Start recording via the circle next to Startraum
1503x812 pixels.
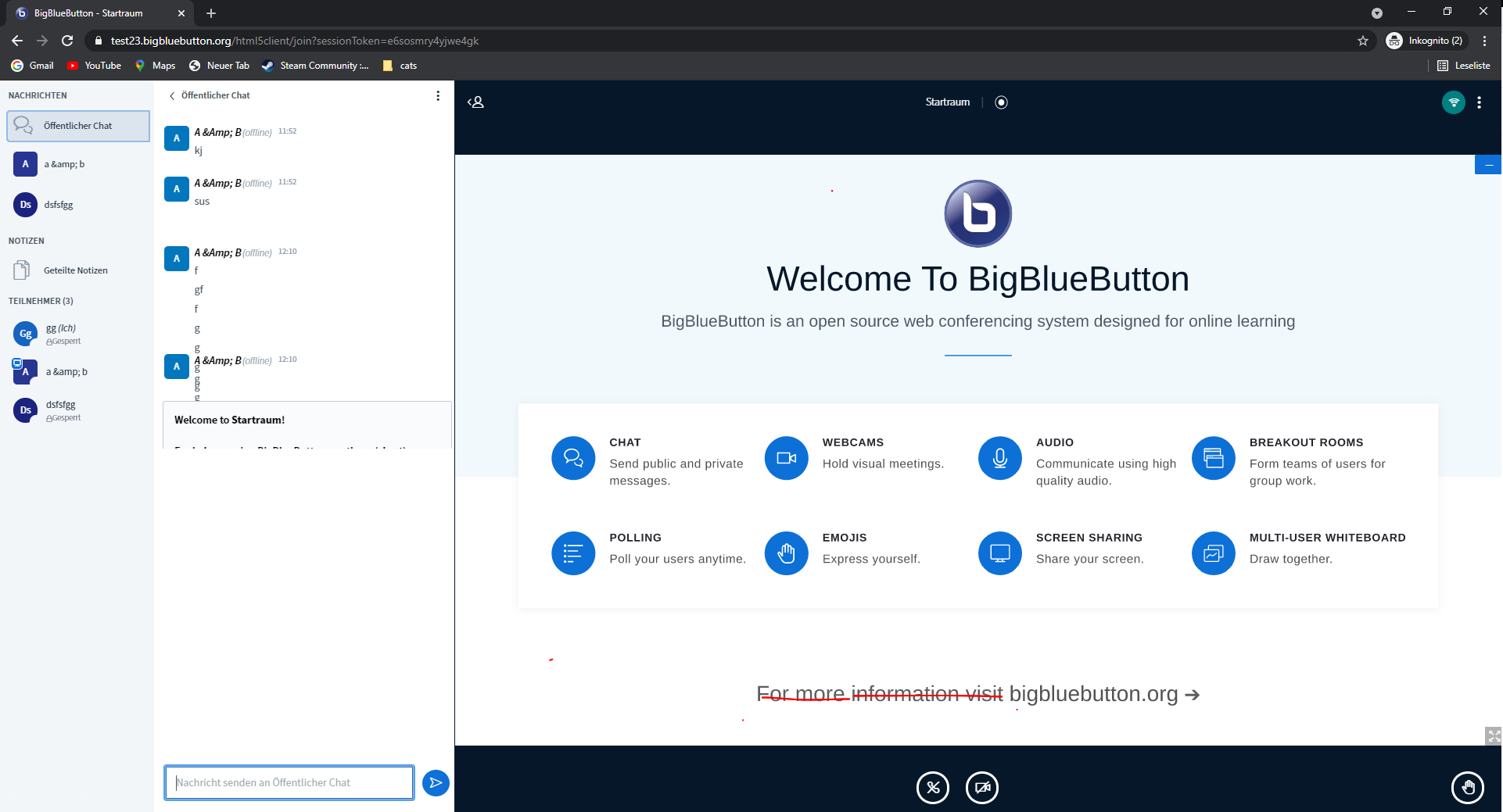click(x=1002, y=102)
